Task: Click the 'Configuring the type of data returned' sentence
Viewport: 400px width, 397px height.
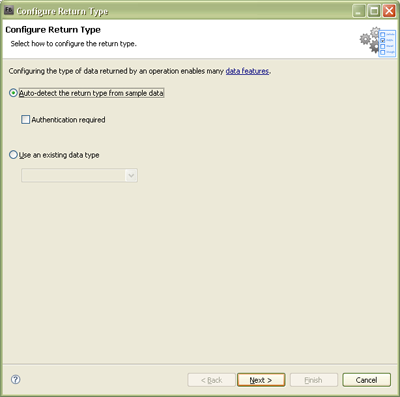Action: (x=140, y=71)
